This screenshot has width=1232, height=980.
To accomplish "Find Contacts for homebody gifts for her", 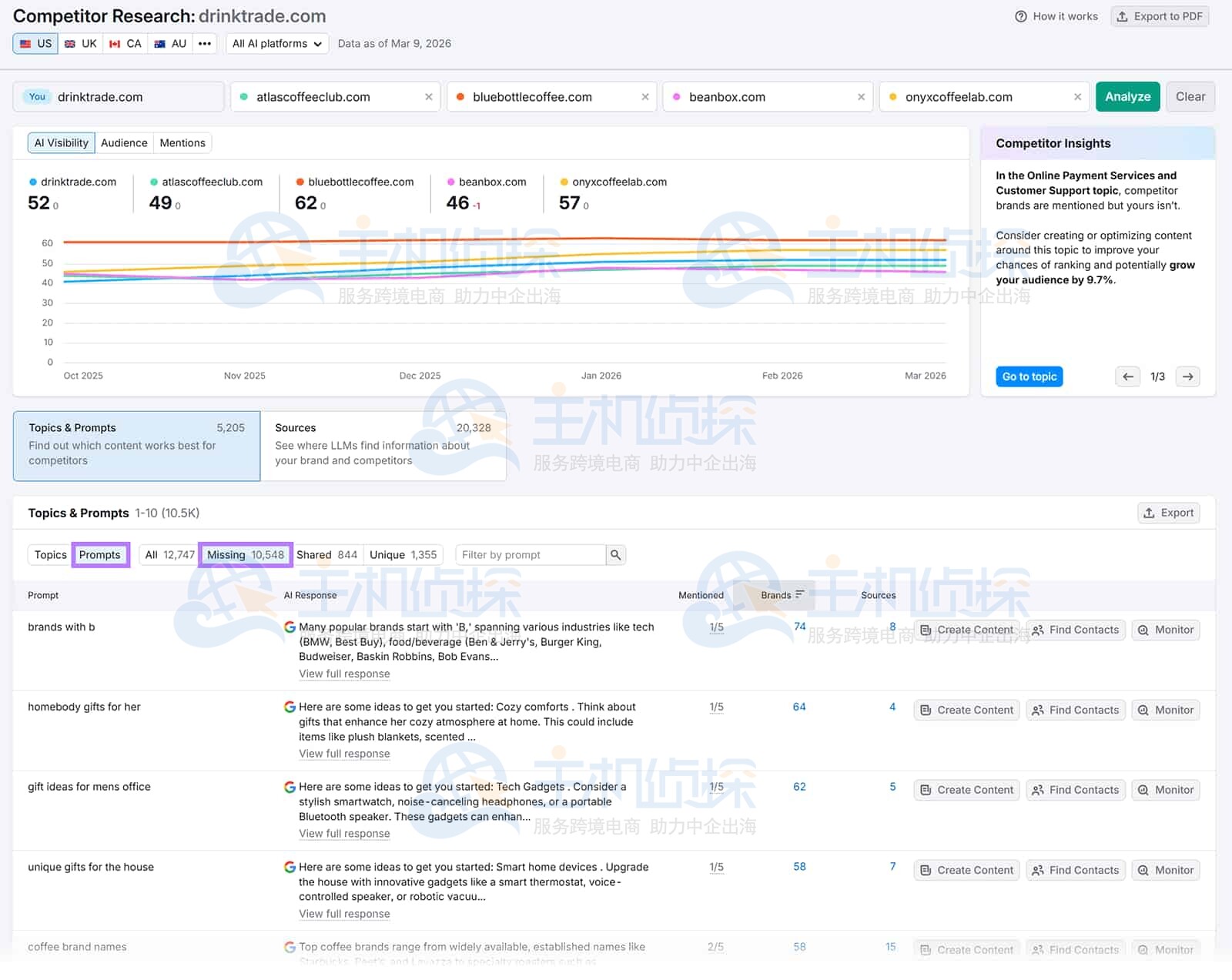I will pos(1076,710).
